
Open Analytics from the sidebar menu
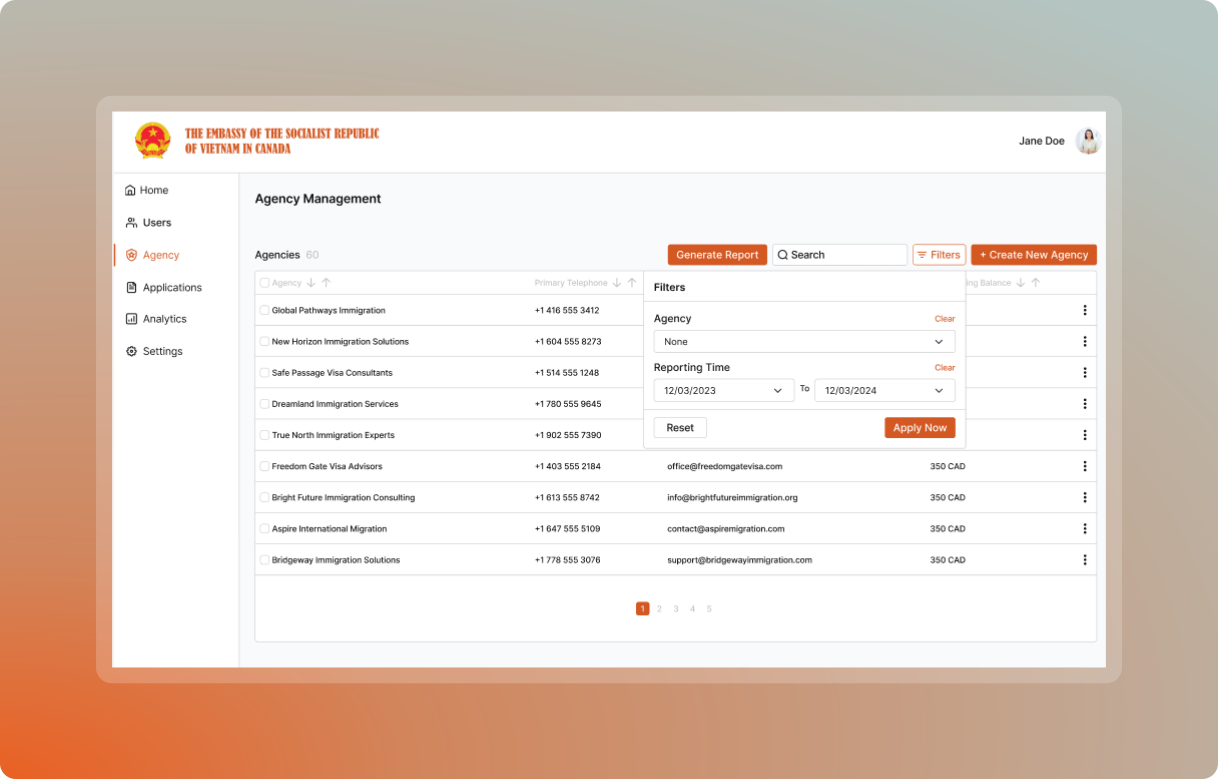coord(164,319)
